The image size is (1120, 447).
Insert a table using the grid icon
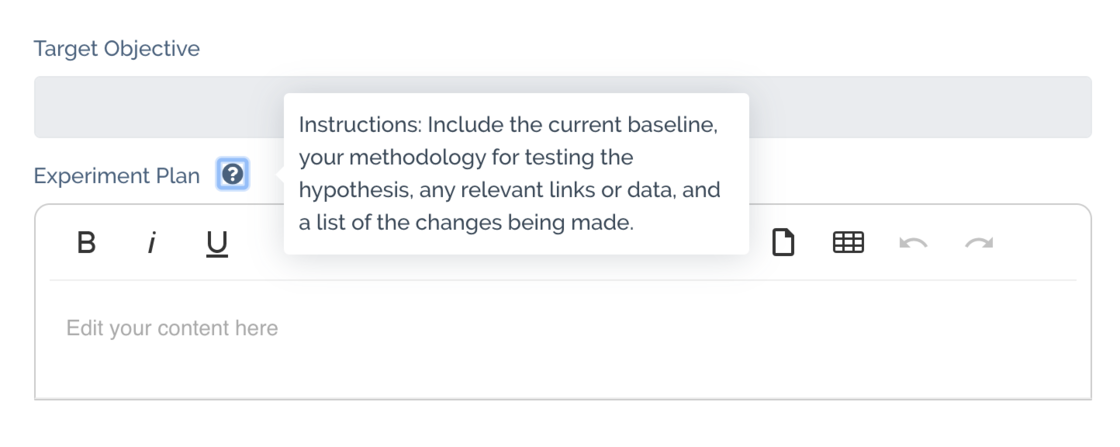[x=848, y=242]
